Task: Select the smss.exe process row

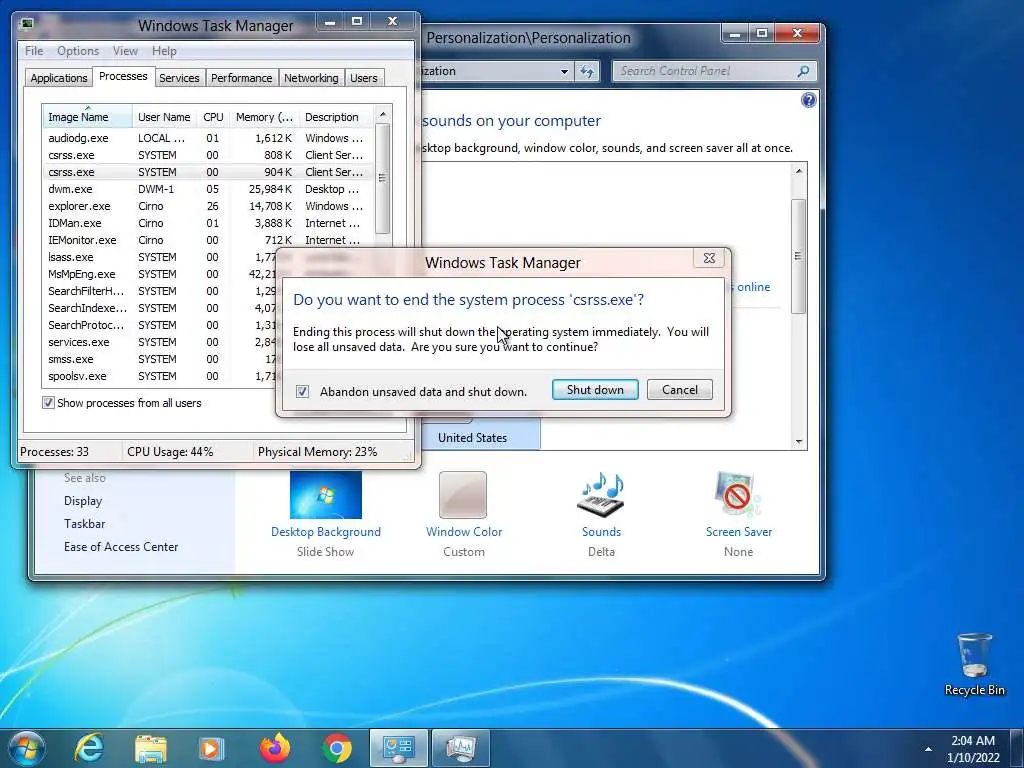Action: pyautogui.click(x=160, y=359)
